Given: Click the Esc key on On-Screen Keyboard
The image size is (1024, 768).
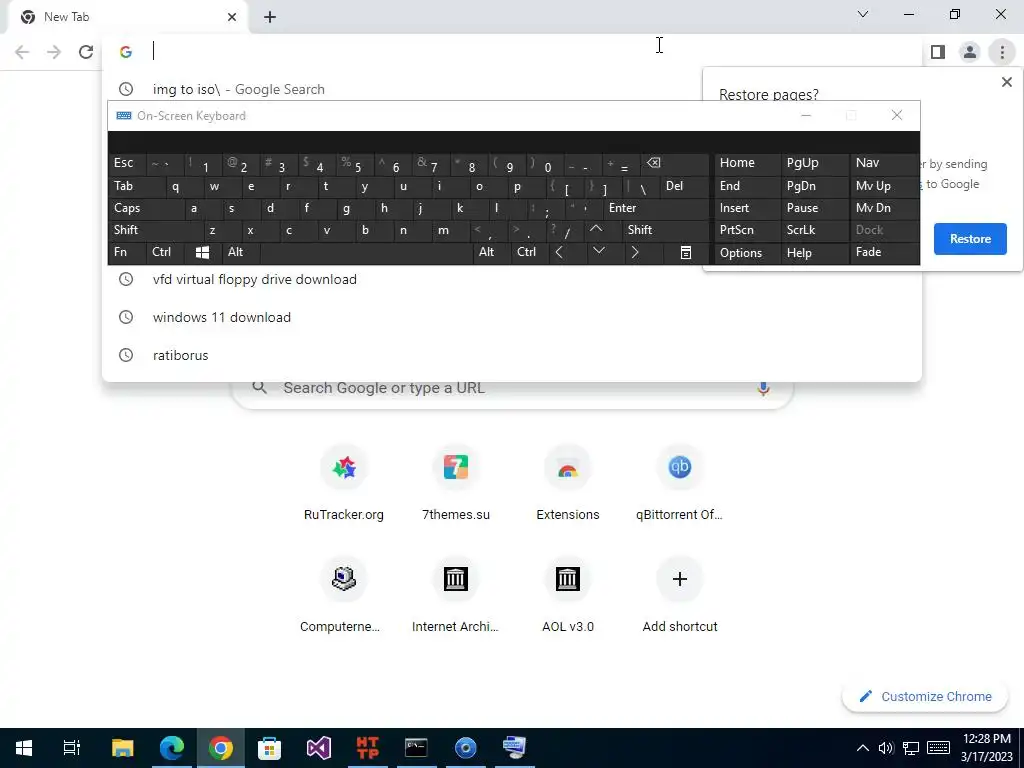Looking at the screenshot, I should pyautogui.click(x=127, y=164).
